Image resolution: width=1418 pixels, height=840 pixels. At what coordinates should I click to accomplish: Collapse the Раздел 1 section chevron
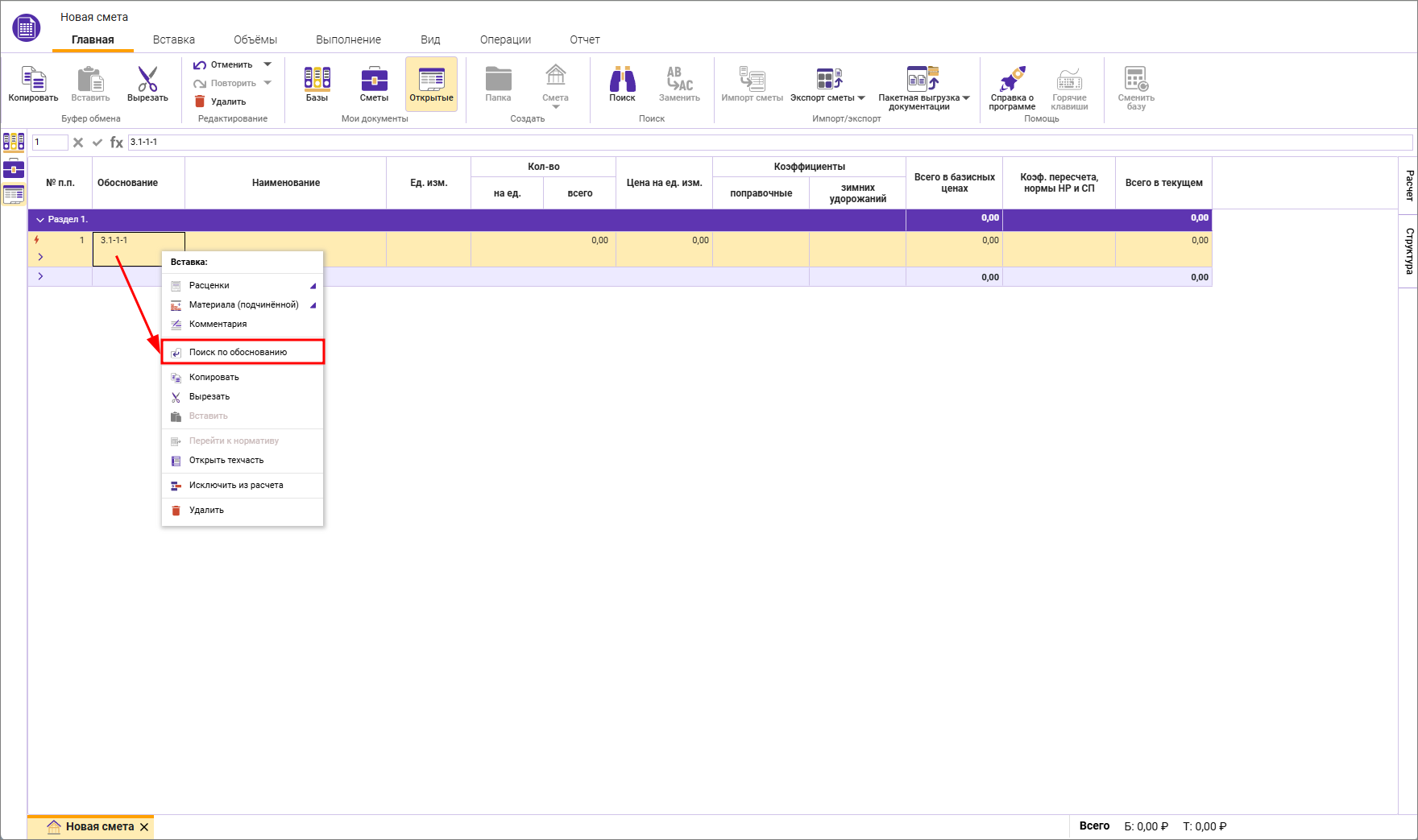[39, 219]
